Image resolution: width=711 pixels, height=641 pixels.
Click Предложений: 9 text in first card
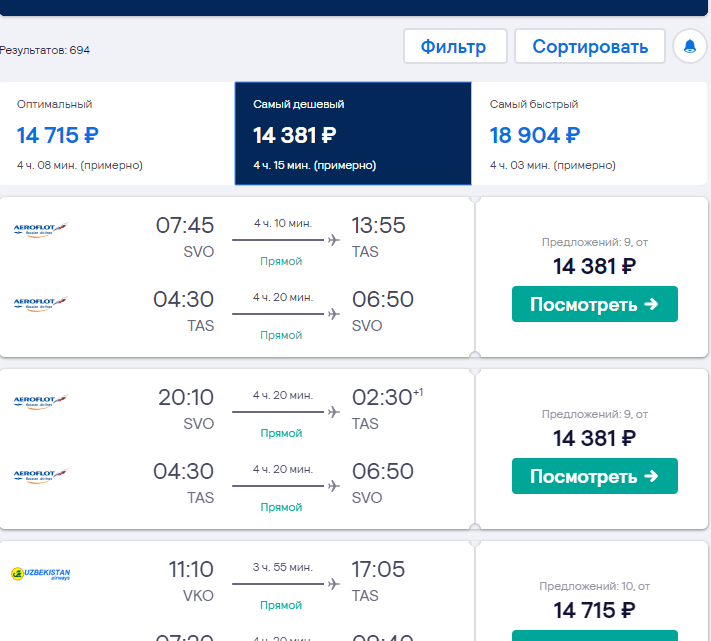tap(594, 242)
